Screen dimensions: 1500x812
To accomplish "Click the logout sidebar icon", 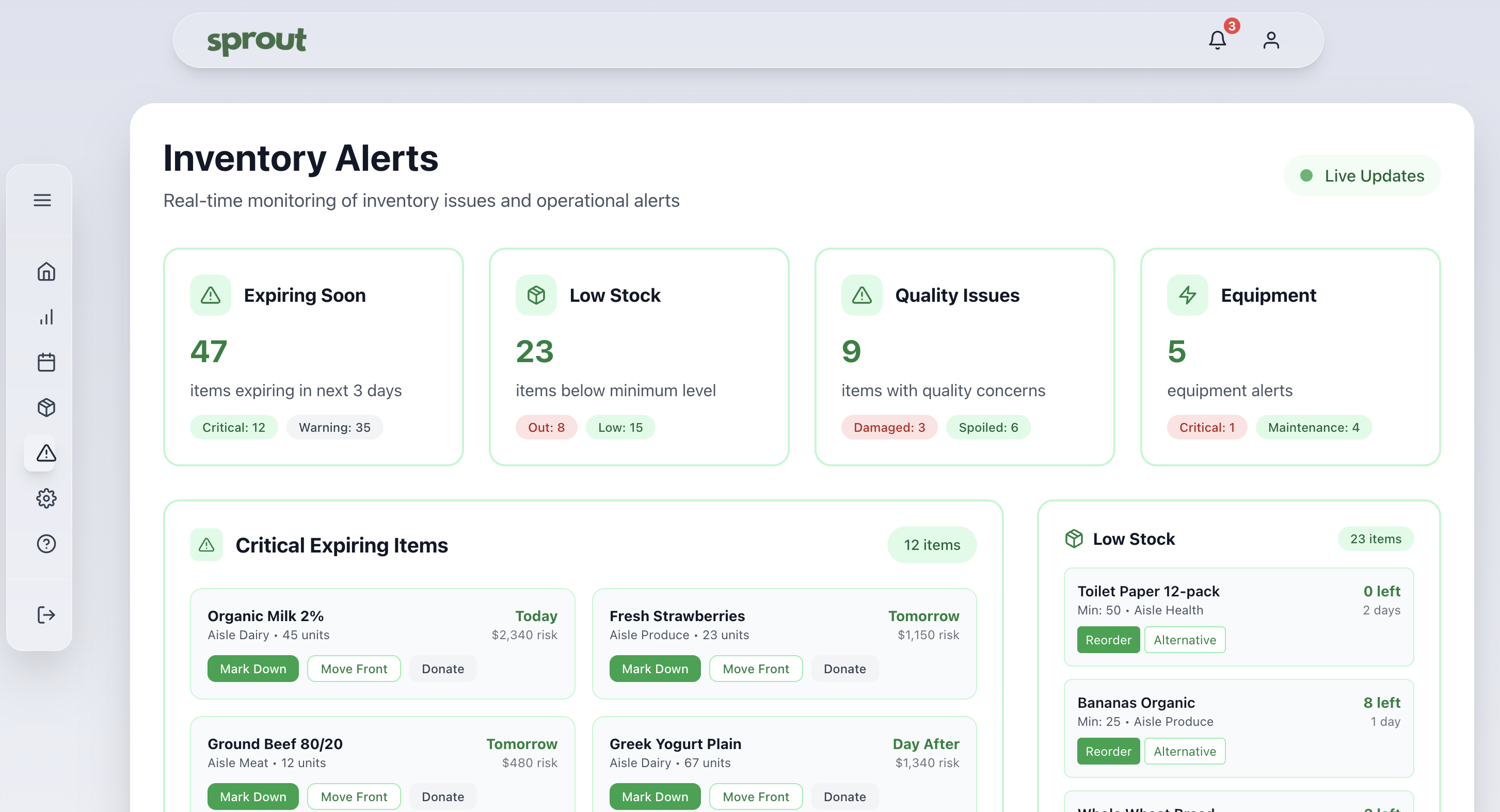I will (x=46, y=615).
